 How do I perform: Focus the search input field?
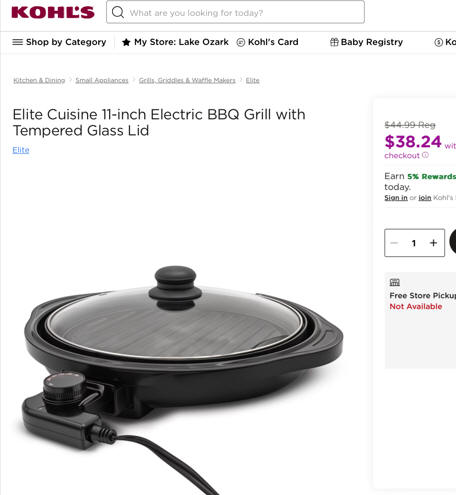point(235,12)
